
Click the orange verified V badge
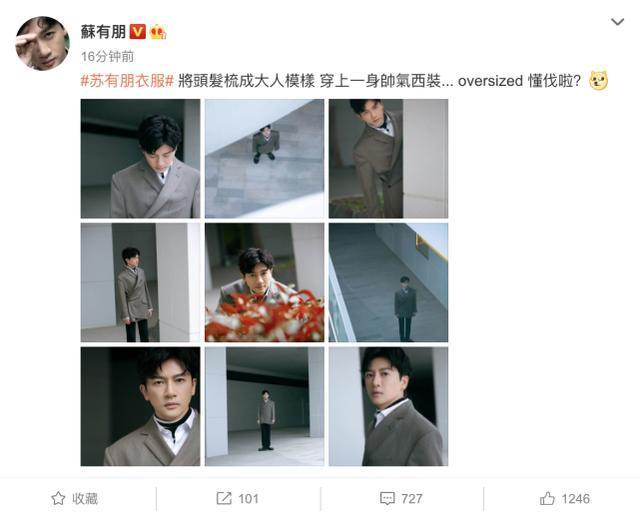pos(138,31)
